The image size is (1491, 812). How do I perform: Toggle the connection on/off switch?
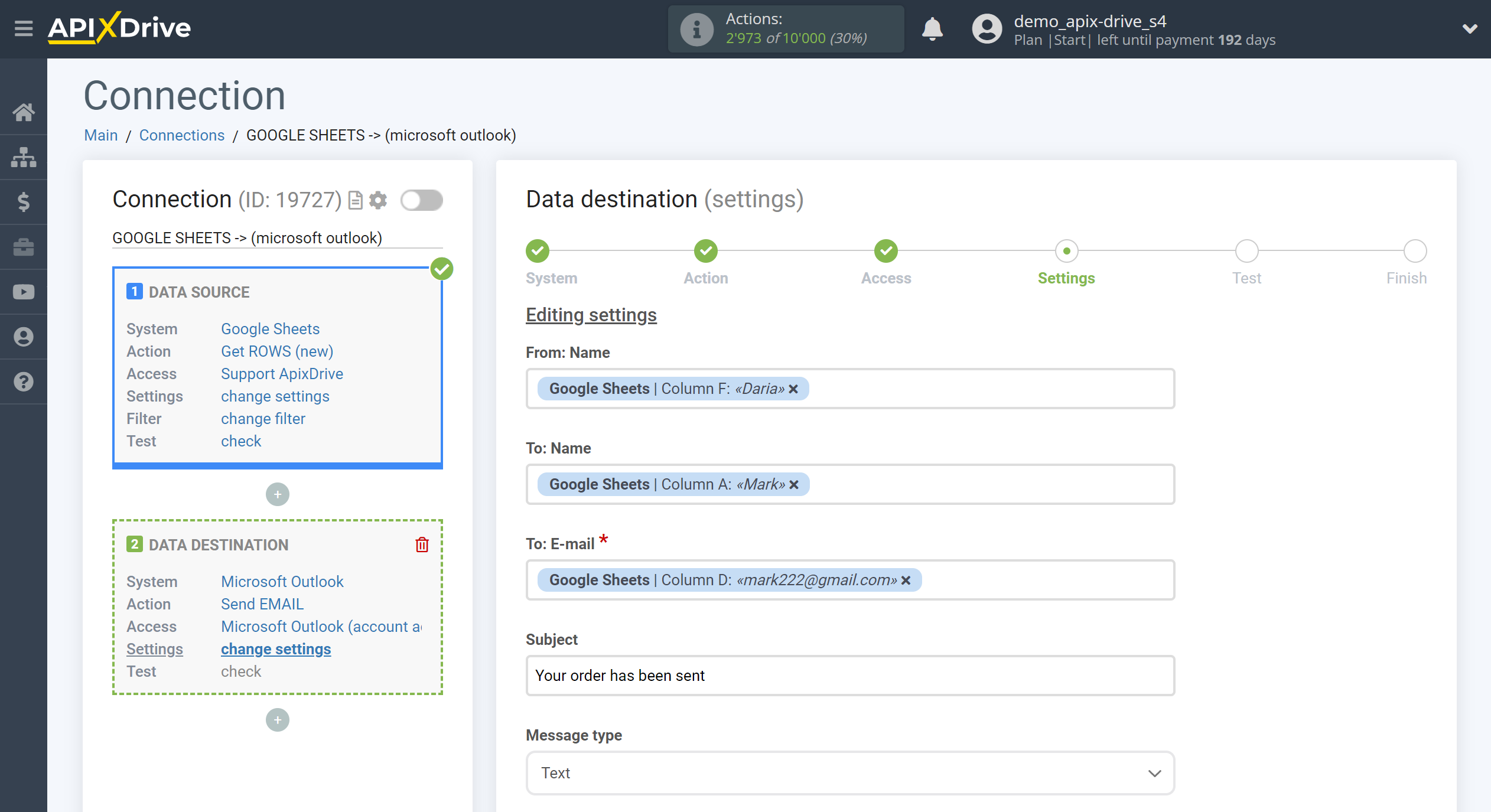421,200
